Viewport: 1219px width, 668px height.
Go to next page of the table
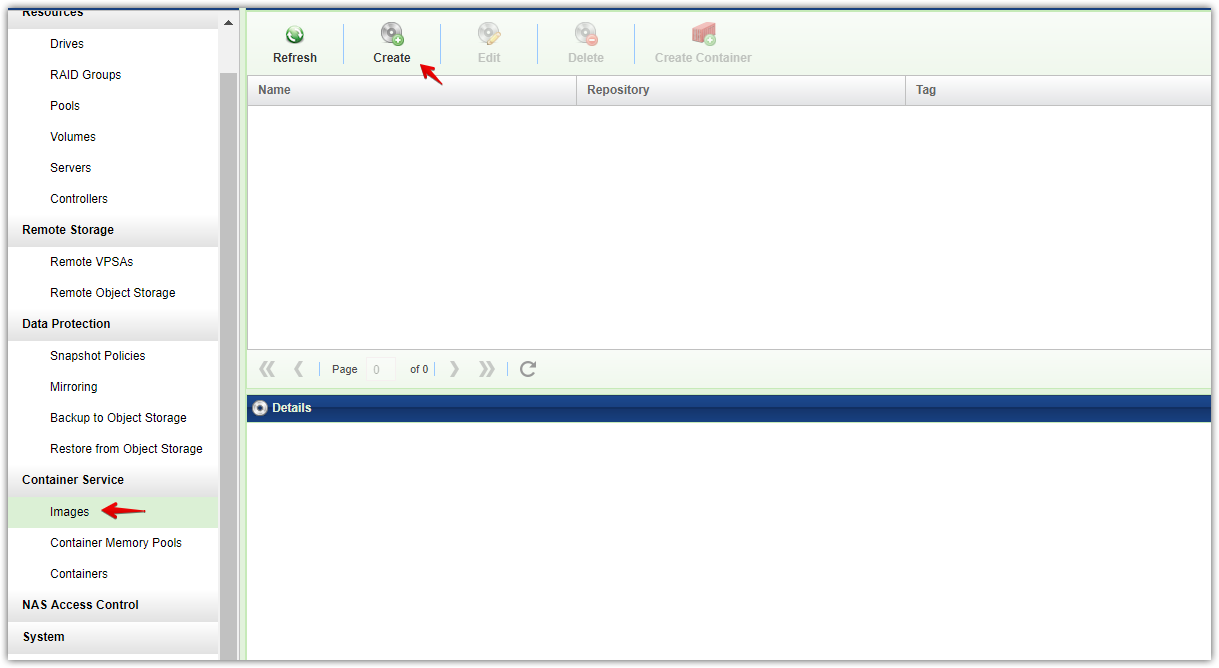point(455,369)
